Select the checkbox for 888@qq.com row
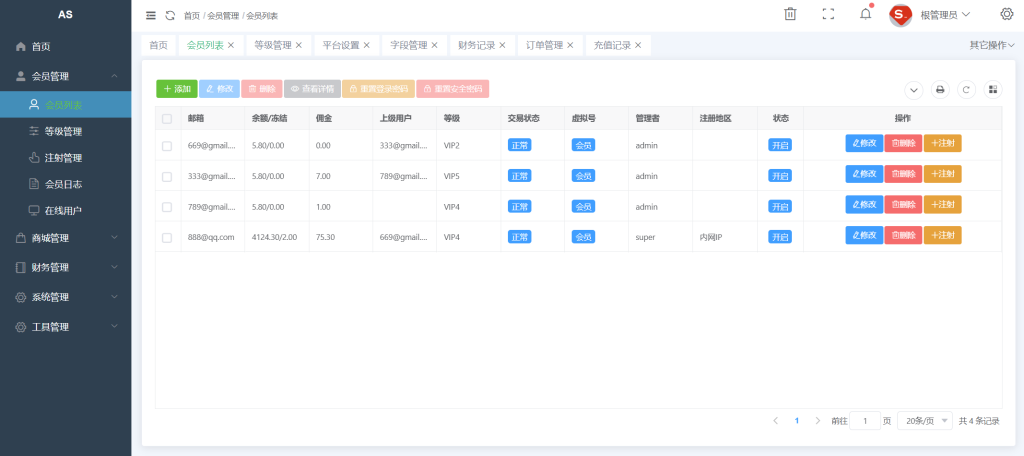The height and width of the screenshot is (456, 1024). click(167, 237)
